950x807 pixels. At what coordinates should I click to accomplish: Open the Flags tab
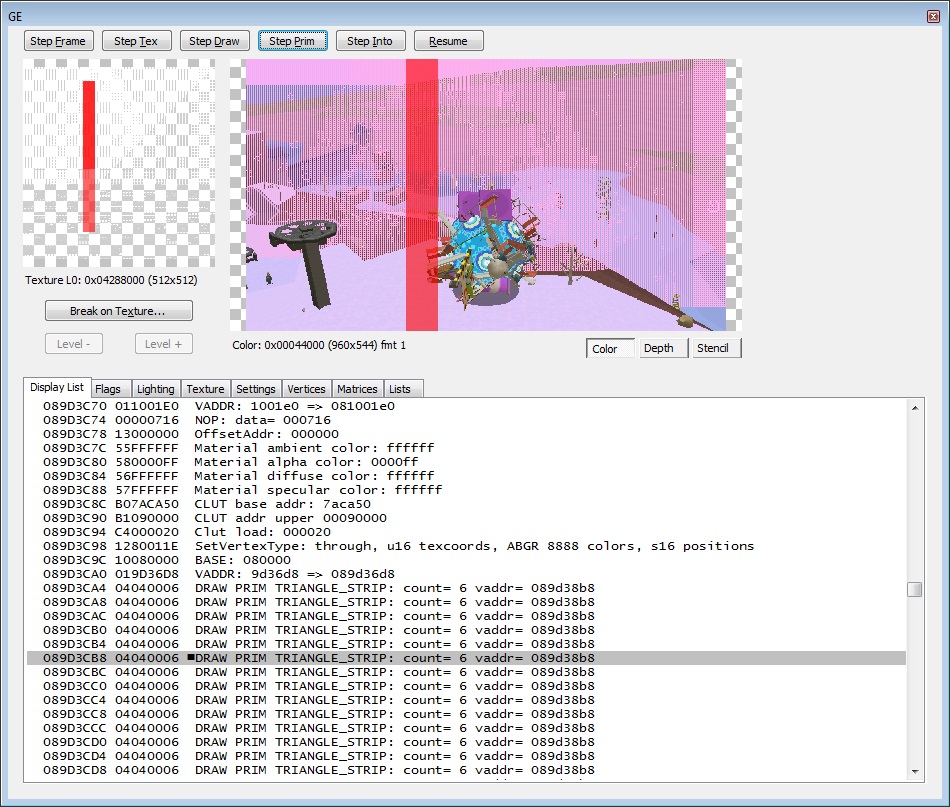[108, 389]
